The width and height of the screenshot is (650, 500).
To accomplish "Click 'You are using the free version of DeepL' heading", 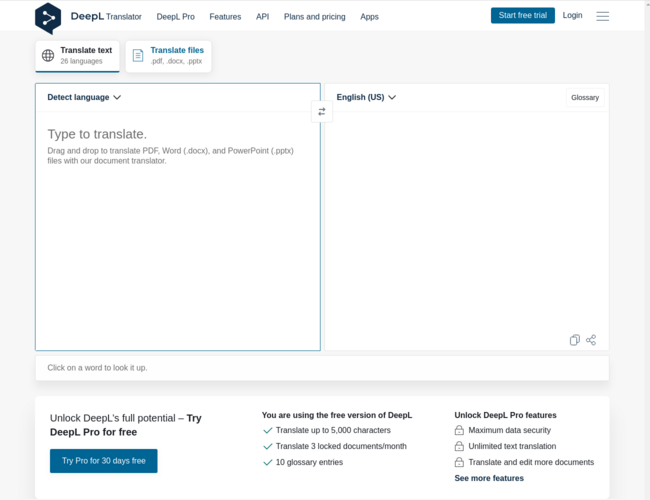I will 337,415.
